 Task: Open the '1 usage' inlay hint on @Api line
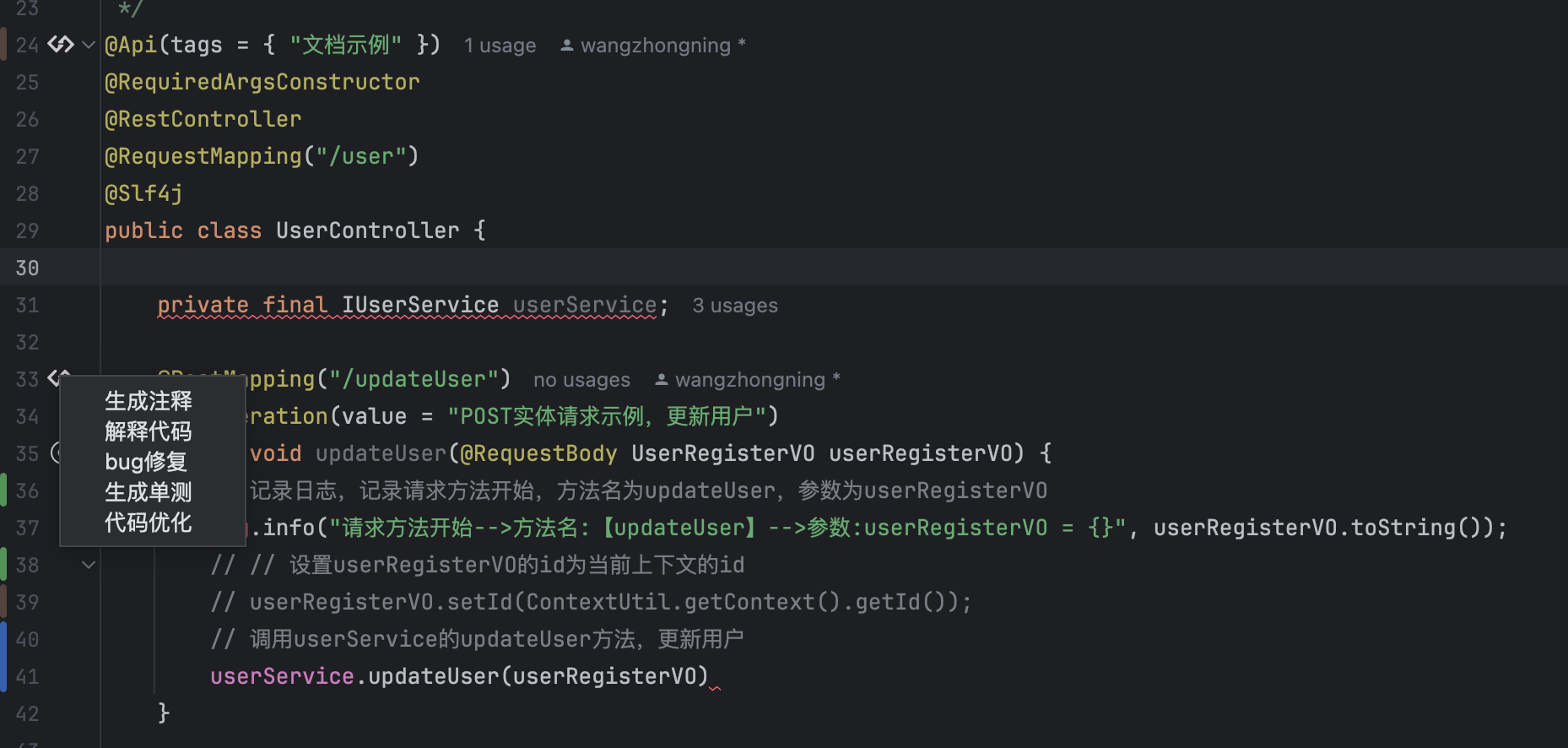tap(500, 46)
